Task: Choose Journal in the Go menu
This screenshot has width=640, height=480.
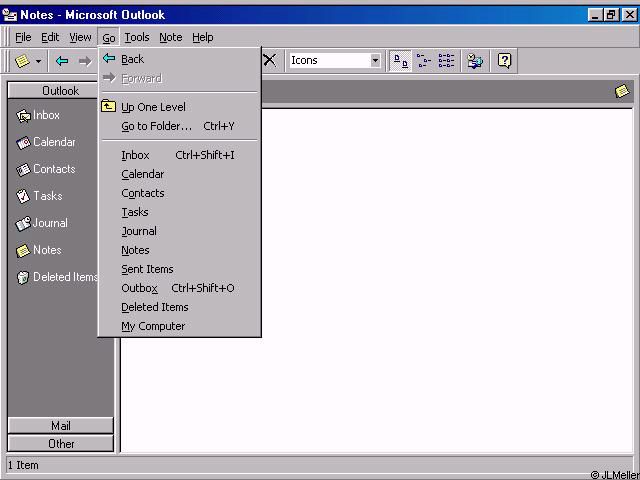Action: point(179,231)
